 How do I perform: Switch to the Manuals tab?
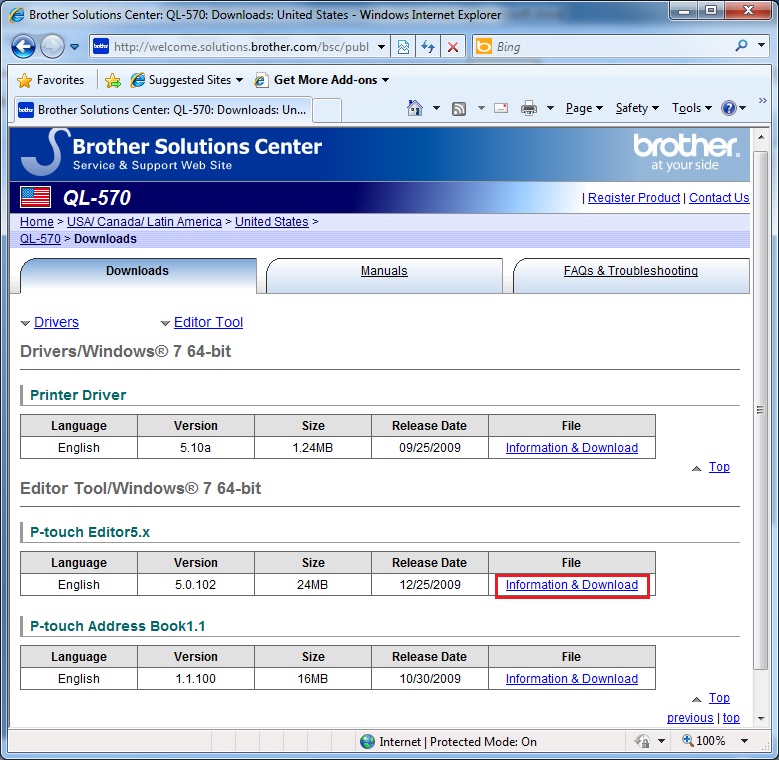tap(384, 271)
